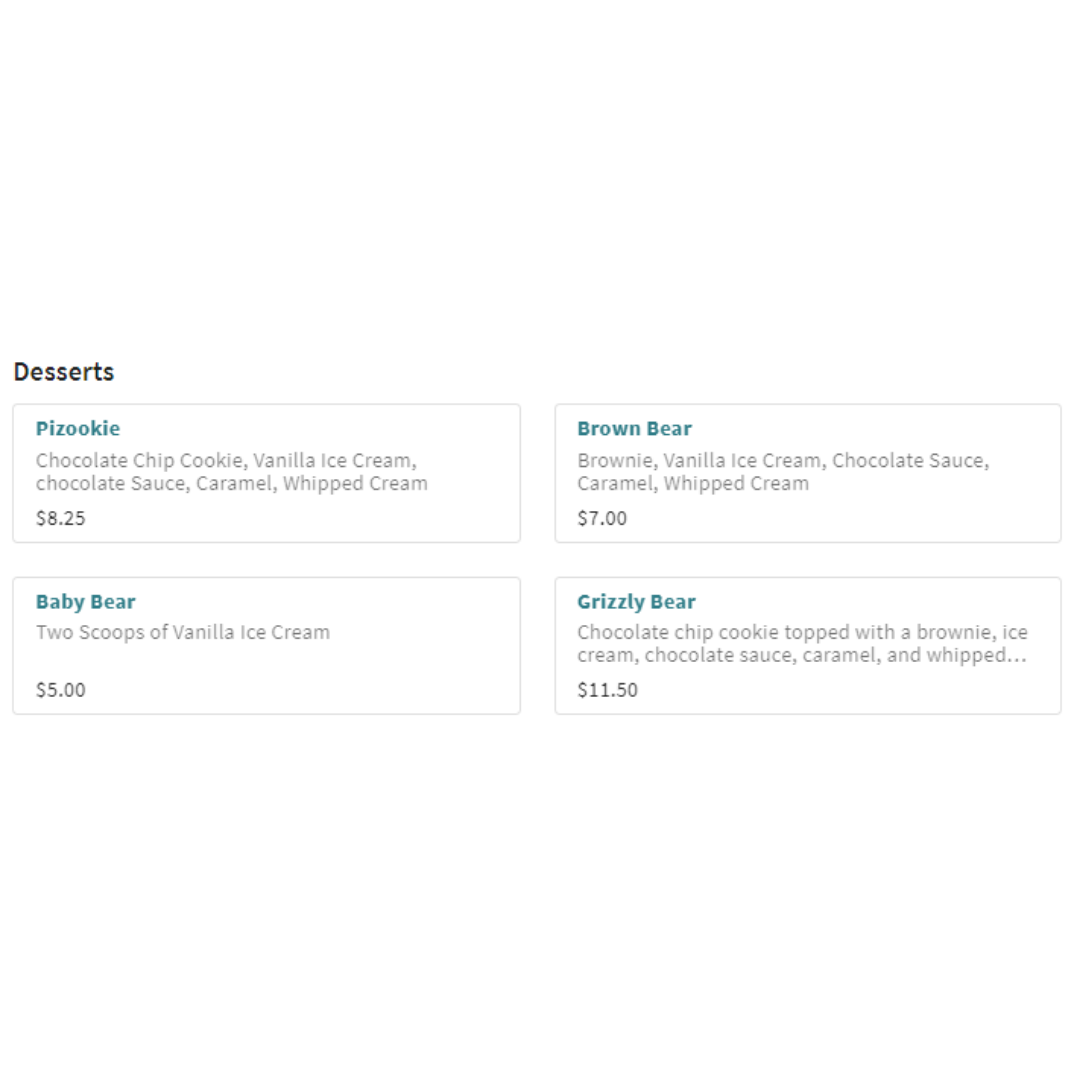
Task: Click the Grizzly Bear description text
Action: pos(802,644)
